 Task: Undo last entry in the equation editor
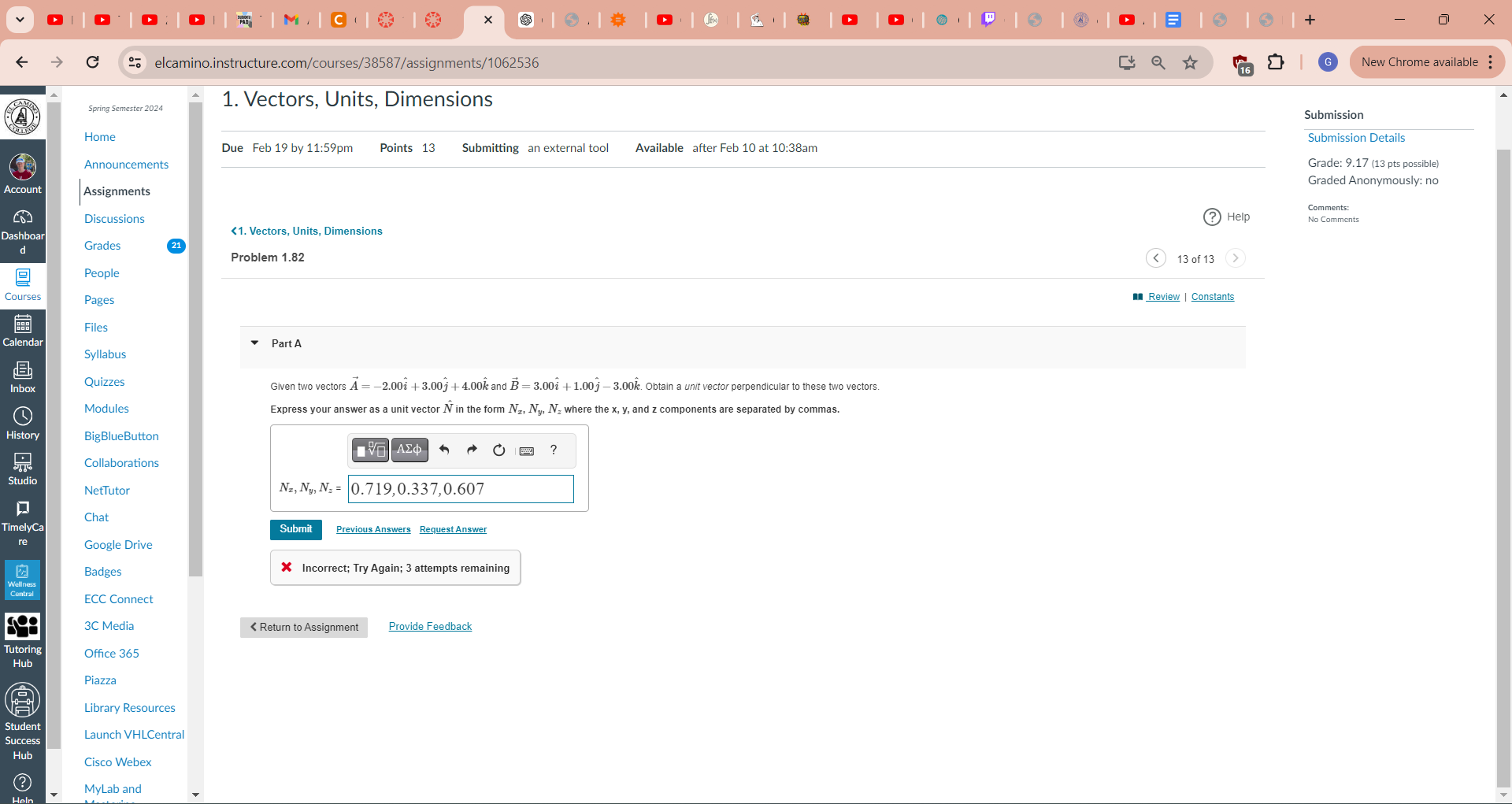click(x=444, y=450)
